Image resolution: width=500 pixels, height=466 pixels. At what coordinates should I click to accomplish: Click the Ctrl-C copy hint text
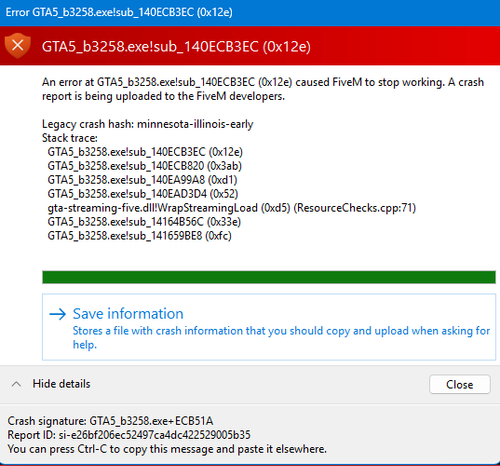(x=167, y=449)
